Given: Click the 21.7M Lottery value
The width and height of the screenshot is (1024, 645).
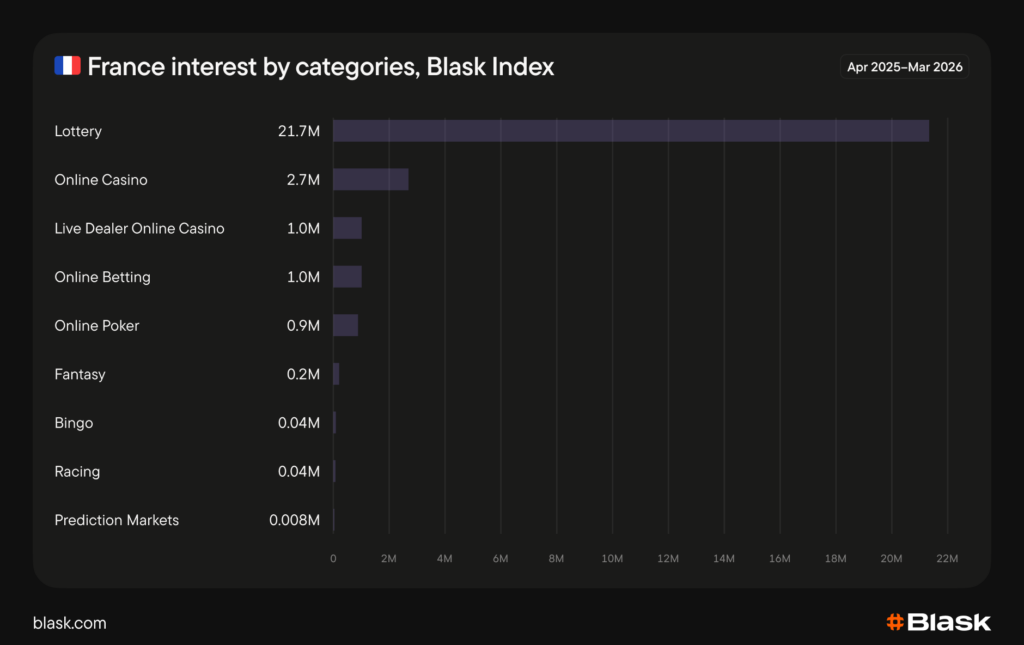Looking at the screenshot, I should pos(299,131).
